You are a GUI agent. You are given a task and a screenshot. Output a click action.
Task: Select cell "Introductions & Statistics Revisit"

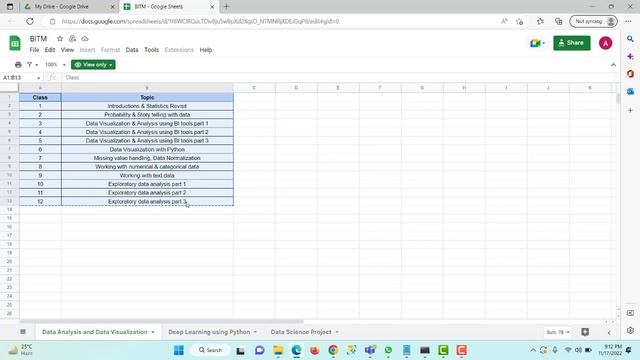tap(147, 106)
